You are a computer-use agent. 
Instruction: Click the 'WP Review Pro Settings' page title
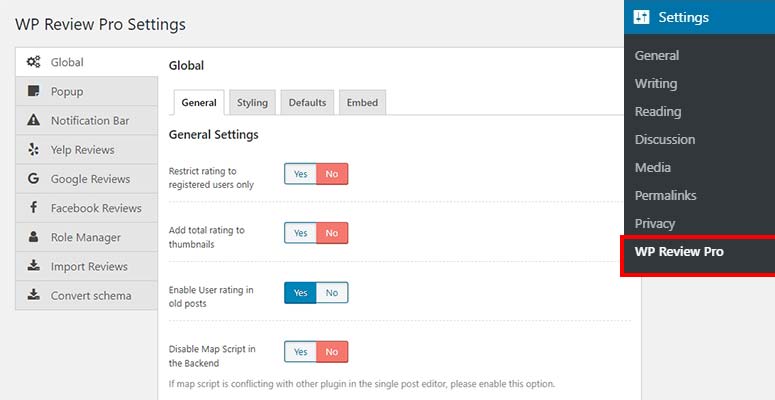(100, 24)
